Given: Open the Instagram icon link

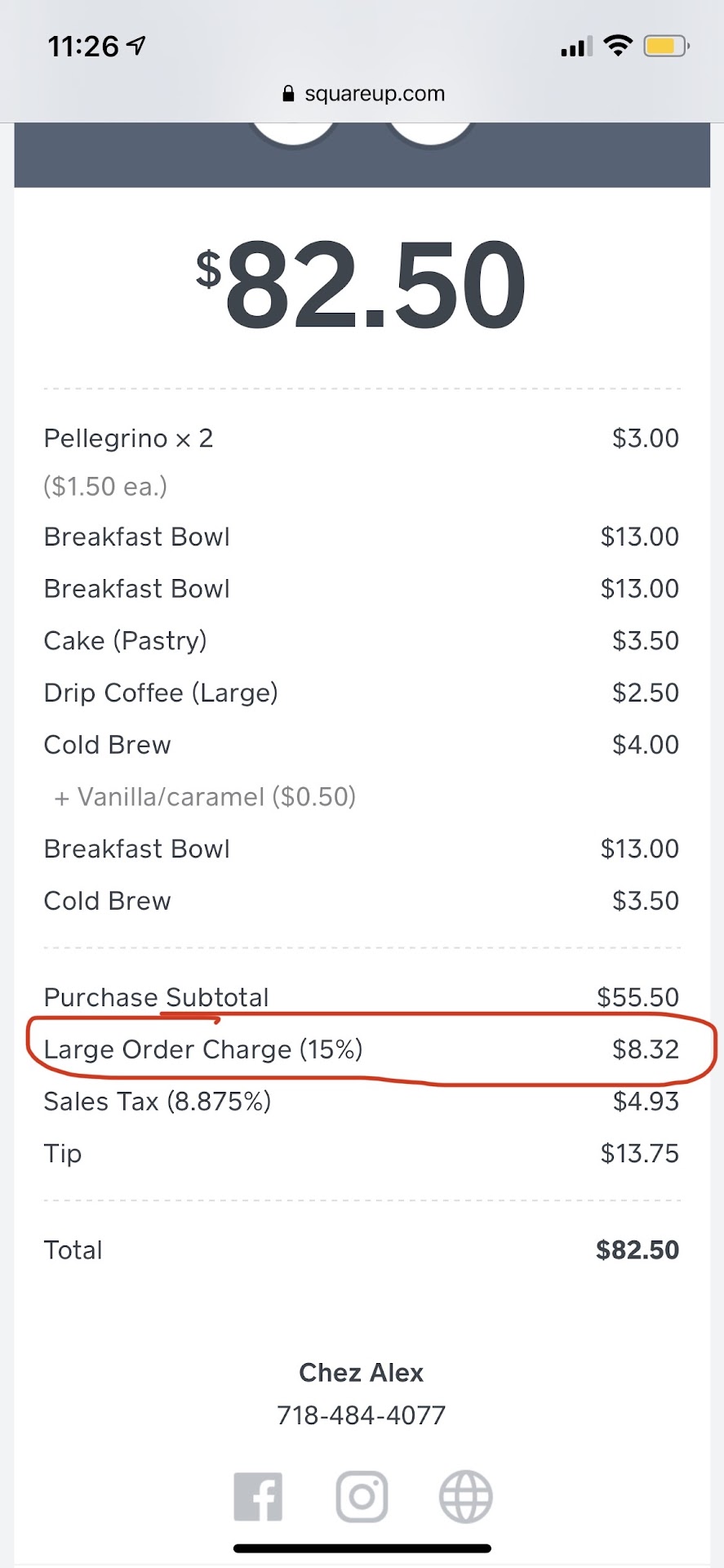Looking at the screenshot, I should point(362,1497).
